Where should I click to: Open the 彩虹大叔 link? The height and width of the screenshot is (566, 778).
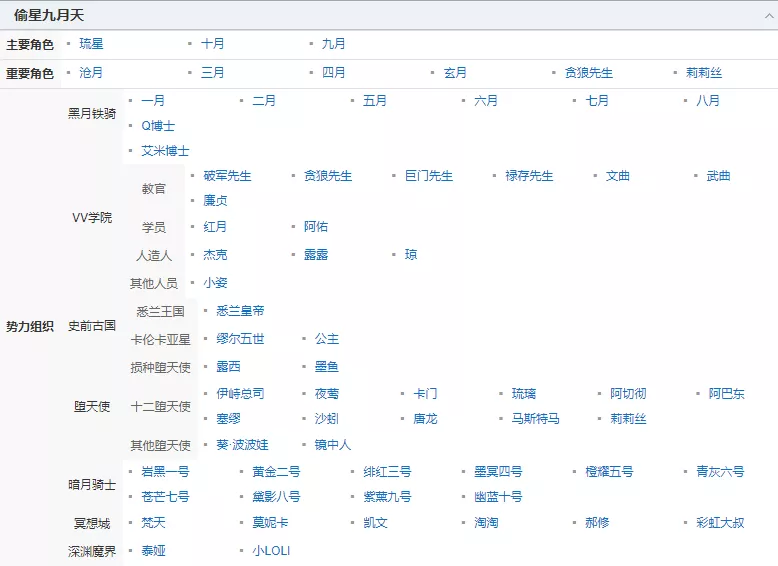point(720,523)
